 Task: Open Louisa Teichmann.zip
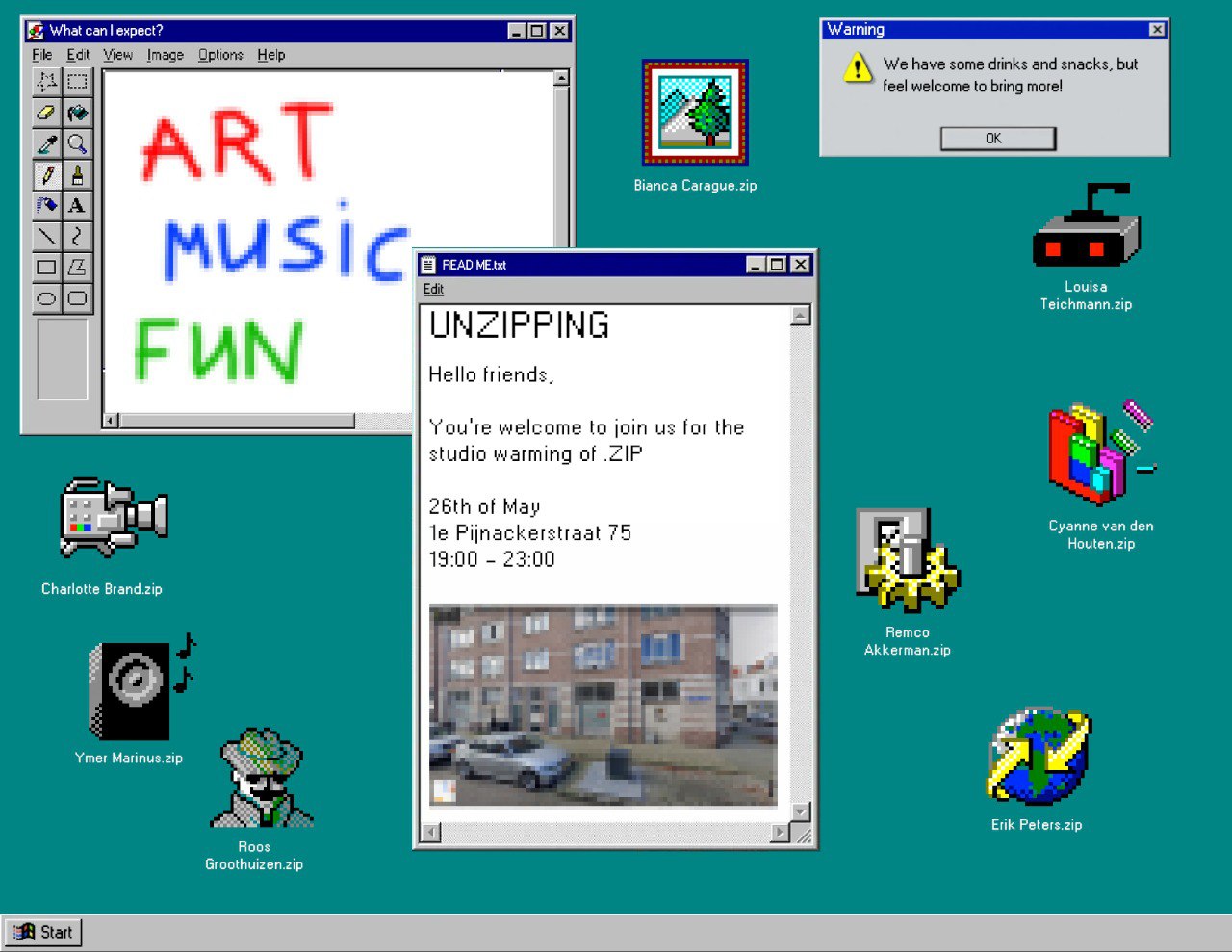pyautogui.click(x=1086, y=226)
